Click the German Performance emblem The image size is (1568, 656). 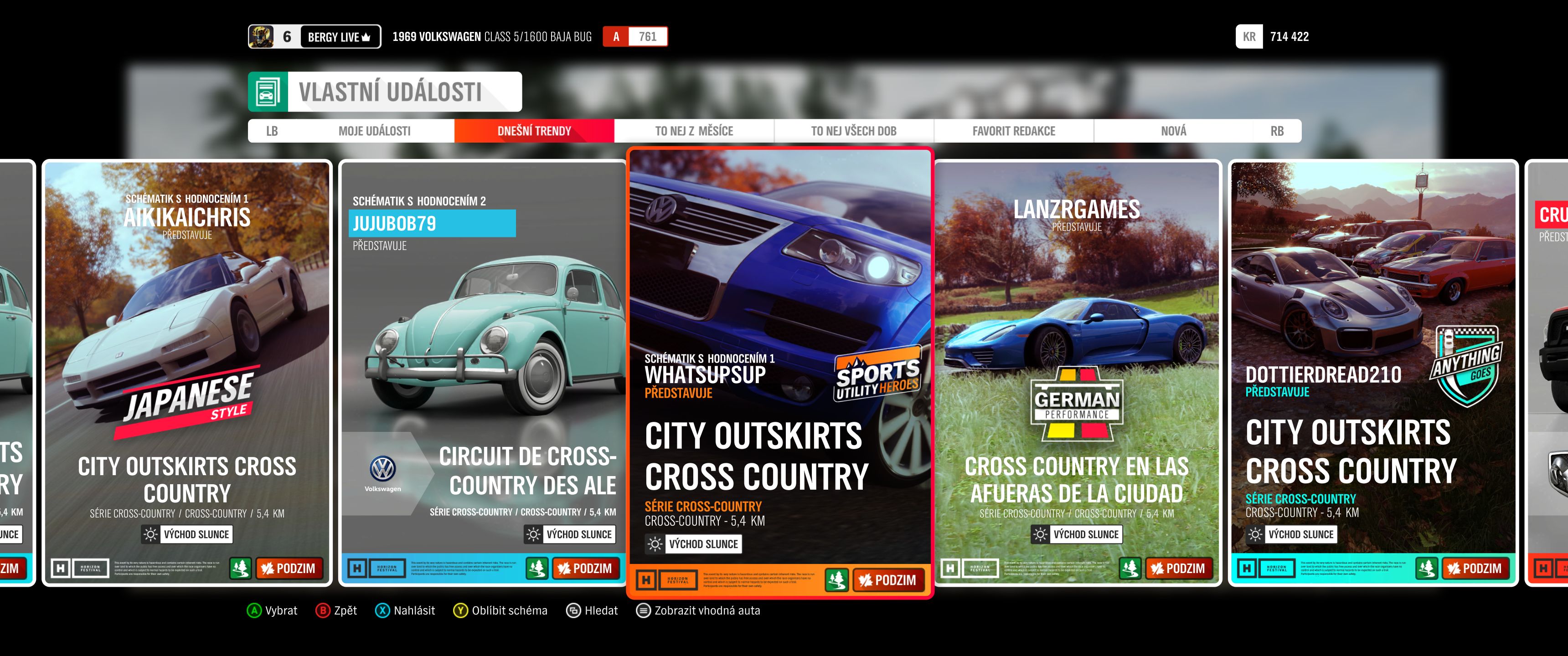pos(1077,404)
